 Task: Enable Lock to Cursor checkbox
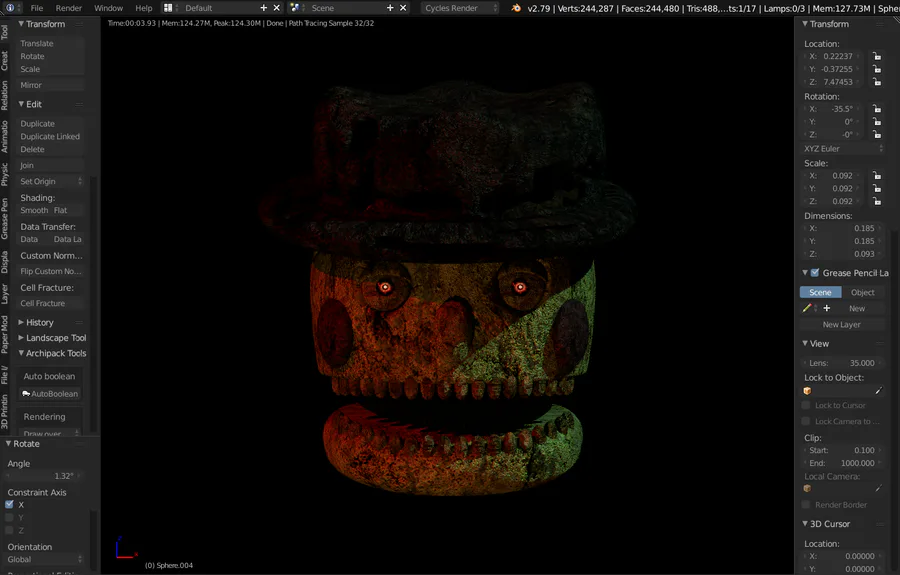point(806,405)
